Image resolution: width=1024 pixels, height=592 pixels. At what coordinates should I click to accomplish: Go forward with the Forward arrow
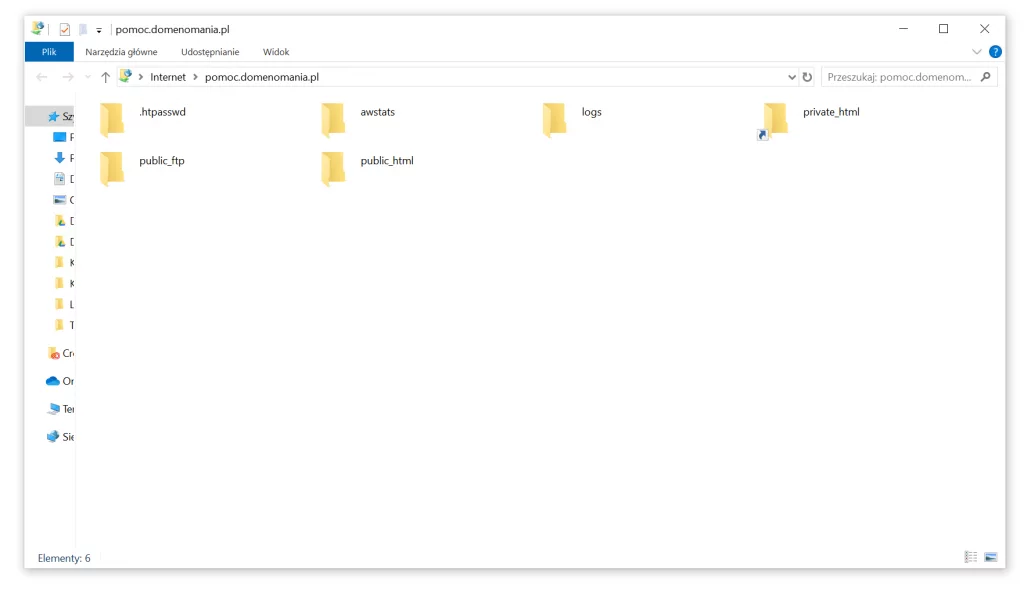click(68, 77)
